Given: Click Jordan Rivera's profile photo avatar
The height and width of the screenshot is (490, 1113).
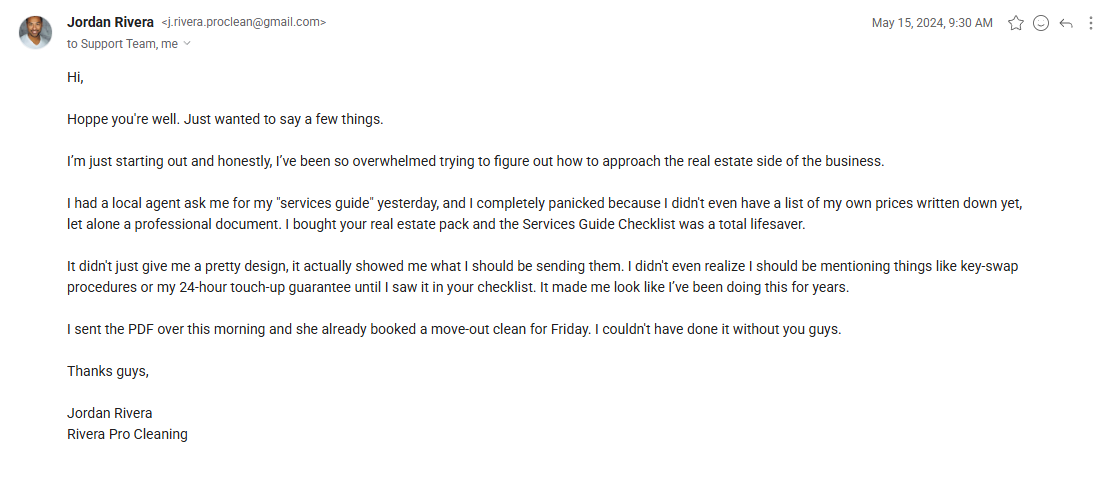Looking at the screenshot, I should pos(36,32).
